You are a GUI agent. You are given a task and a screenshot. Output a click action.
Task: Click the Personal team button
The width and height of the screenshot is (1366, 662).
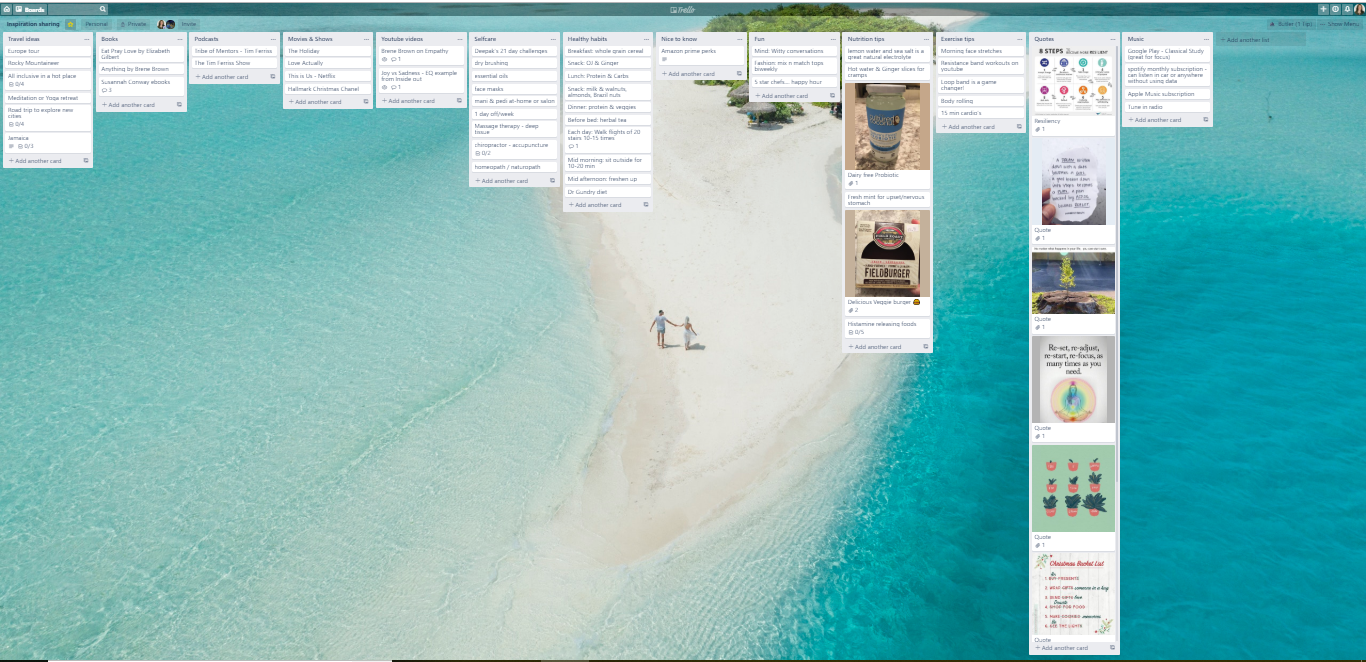pos(97,23)
